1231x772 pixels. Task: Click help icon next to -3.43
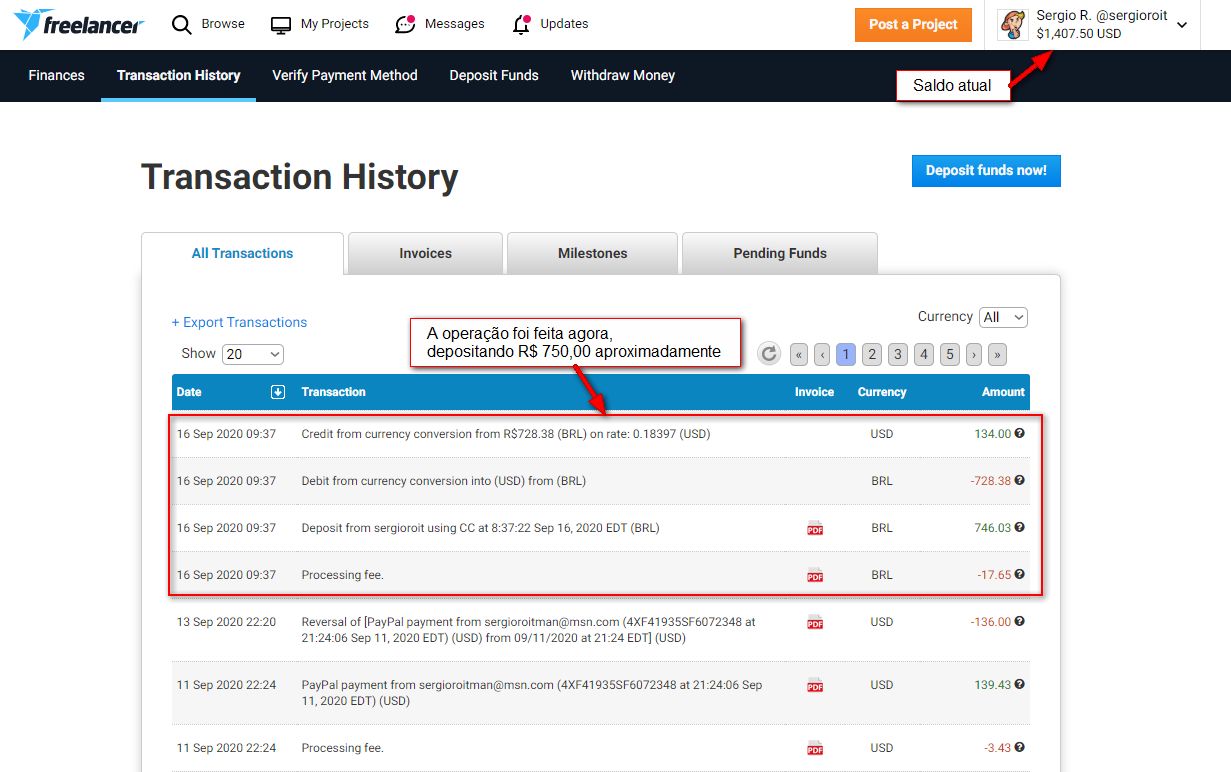[x=1020, y=748]
